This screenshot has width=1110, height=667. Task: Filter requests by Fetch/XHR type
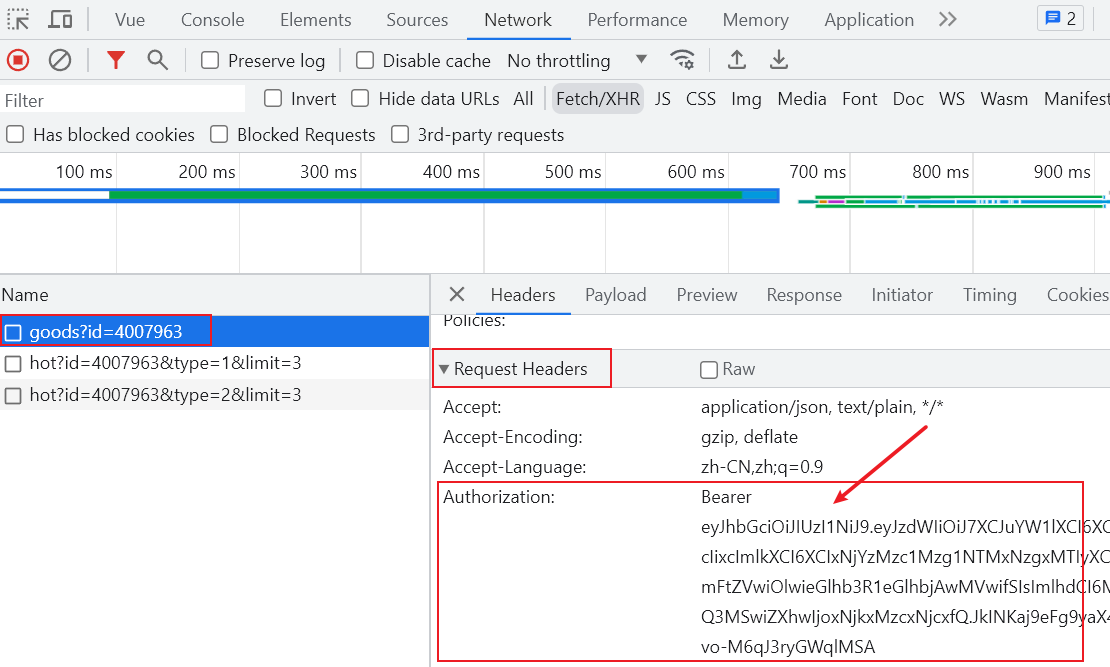597,98
